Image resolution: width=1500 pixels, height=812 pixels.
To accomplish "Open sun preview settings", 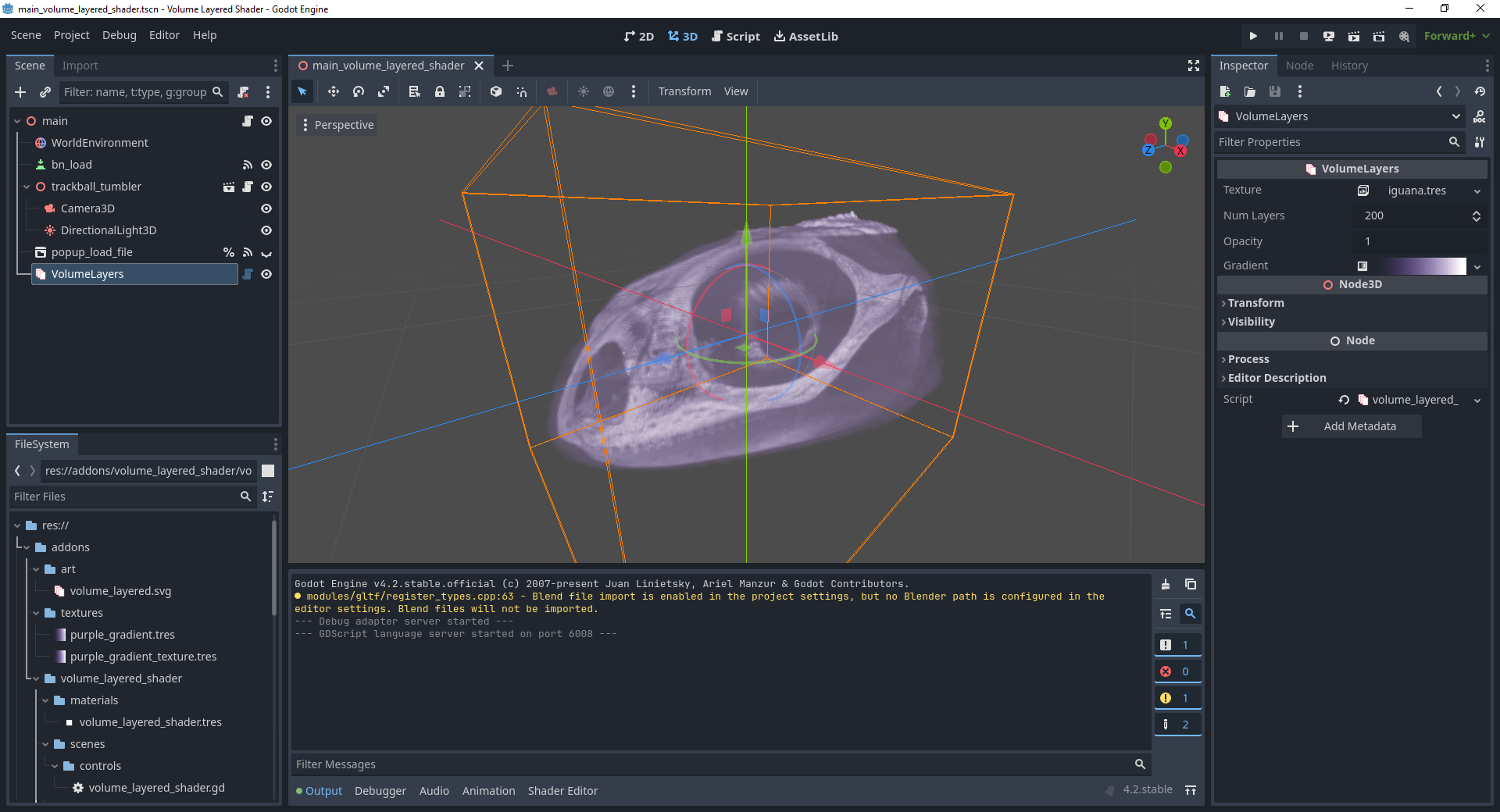I will click(584, 91).
